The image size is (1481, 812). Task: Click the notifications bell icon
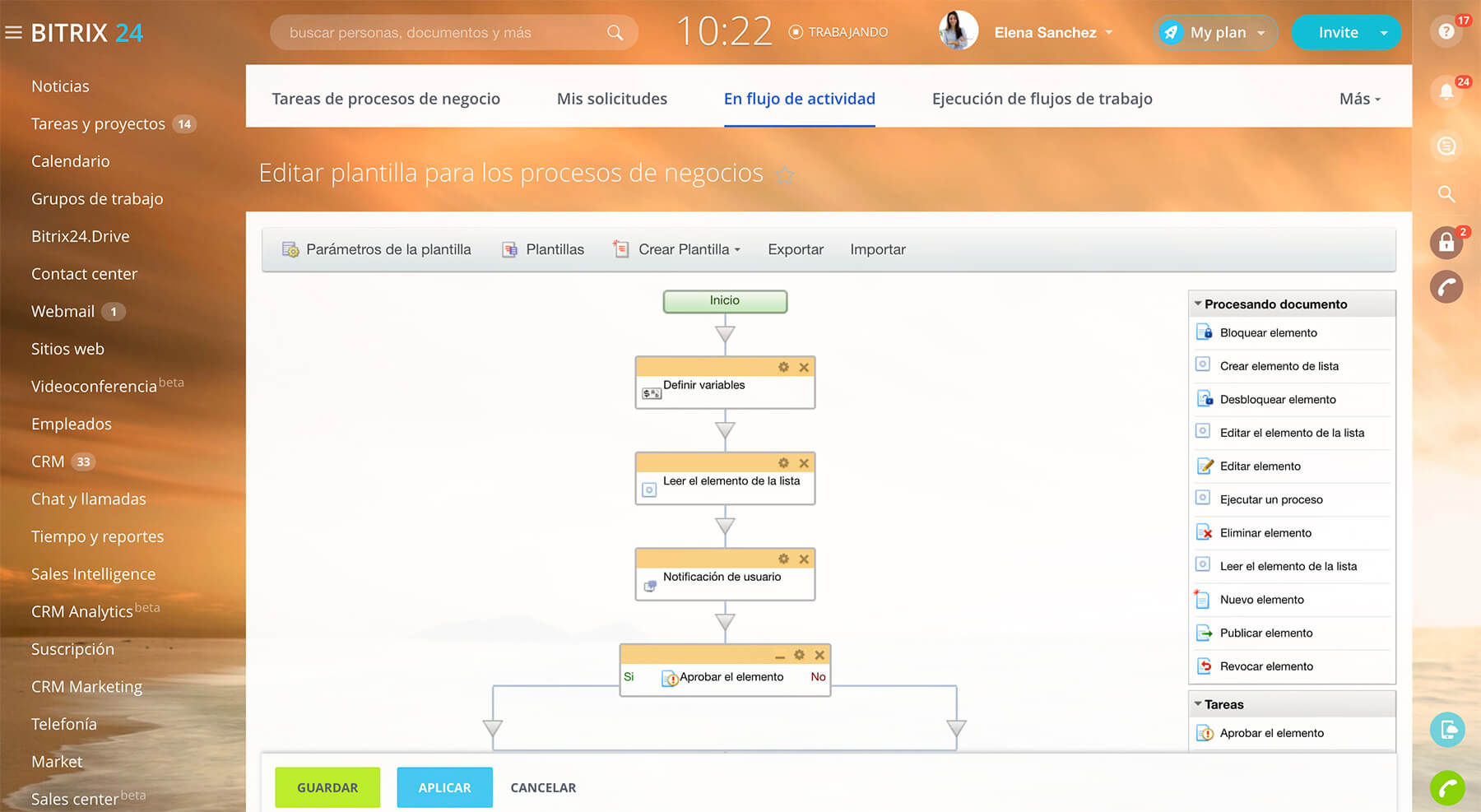tap(1446, 92)
